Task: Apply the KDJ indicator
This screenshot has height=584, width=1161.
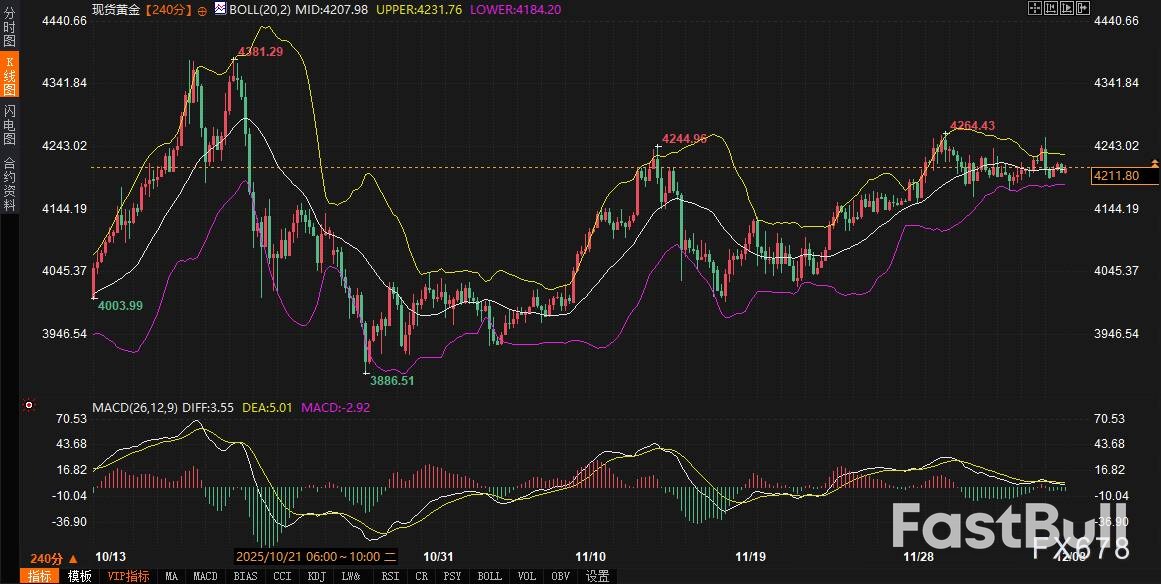Action: pos(316,576)
